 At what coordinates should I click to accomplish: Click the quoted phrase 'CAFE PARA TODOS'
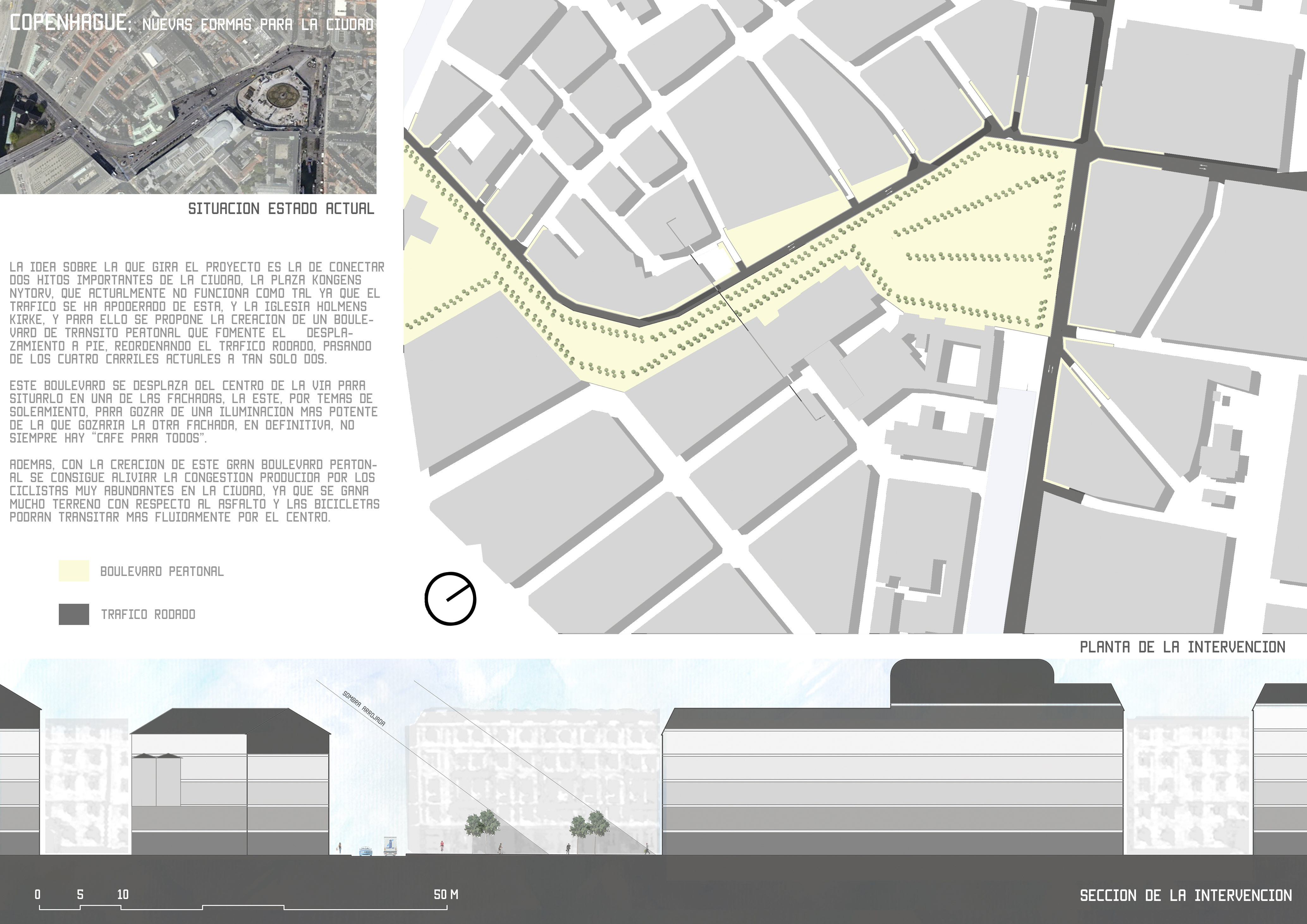tap(148, 438)
